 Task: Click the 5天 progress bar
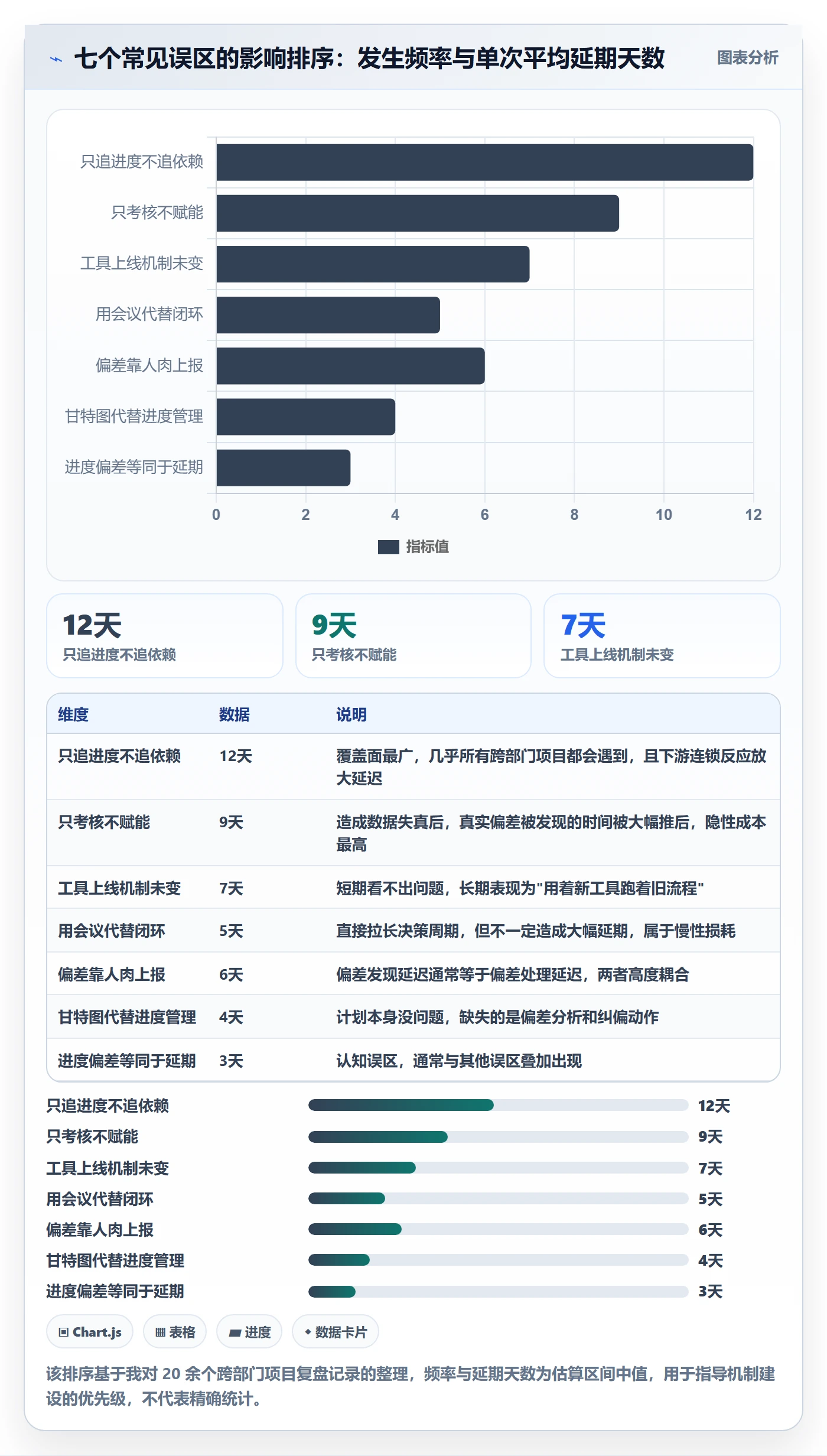(x=499, y=1198)
